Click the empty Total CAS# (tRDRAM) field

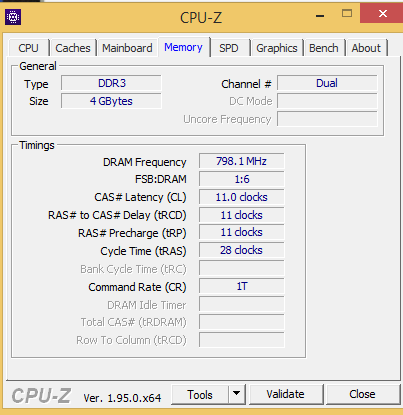tap(242, 322)
